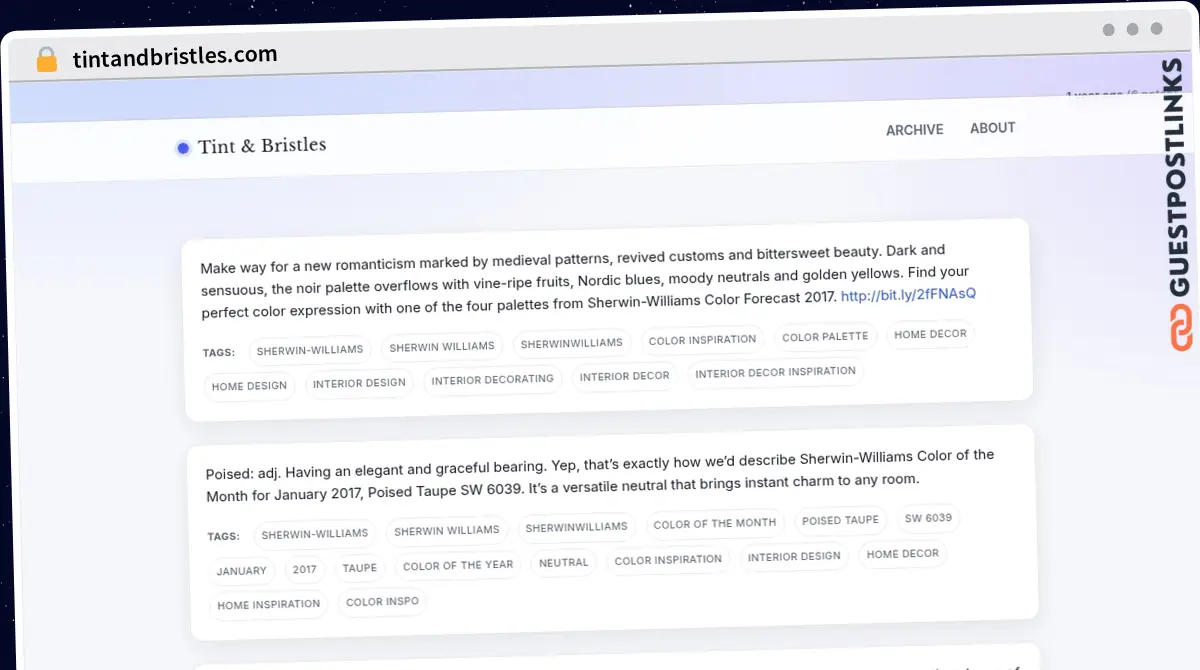1200x670 pixels.
Task: Click the blue dot site logo
Action: [x=183, y=149]
